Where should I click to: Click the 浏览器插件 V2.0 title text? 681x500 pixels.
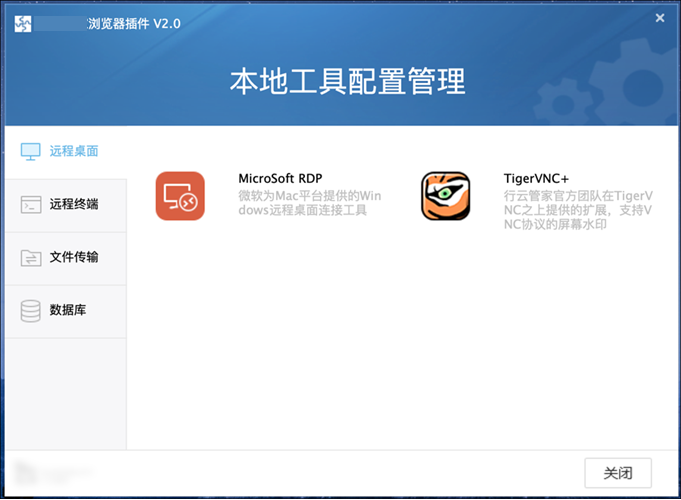(134, 23)
